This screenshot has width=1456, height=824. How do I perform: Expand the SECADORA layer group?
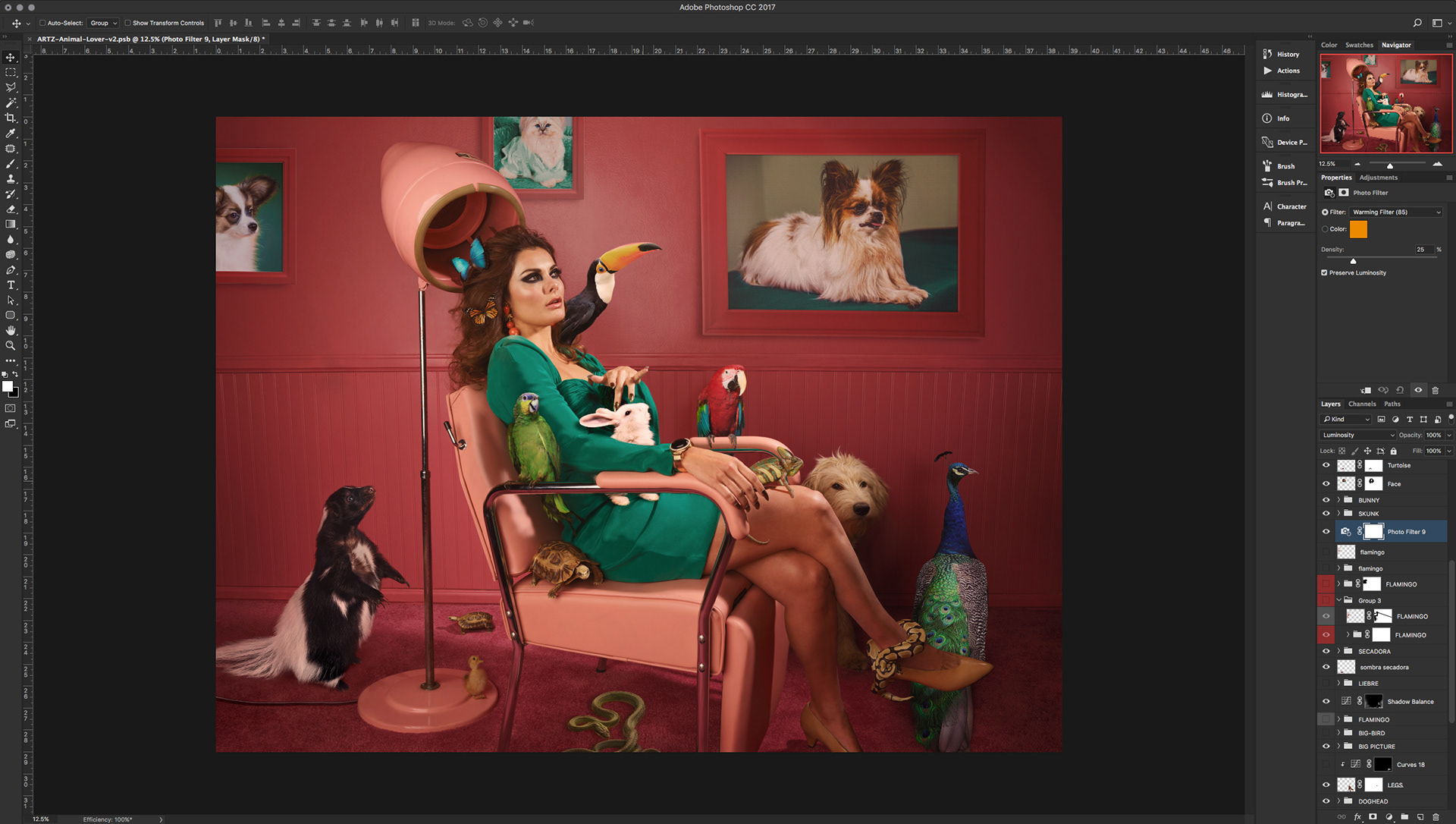(1338, 651)
